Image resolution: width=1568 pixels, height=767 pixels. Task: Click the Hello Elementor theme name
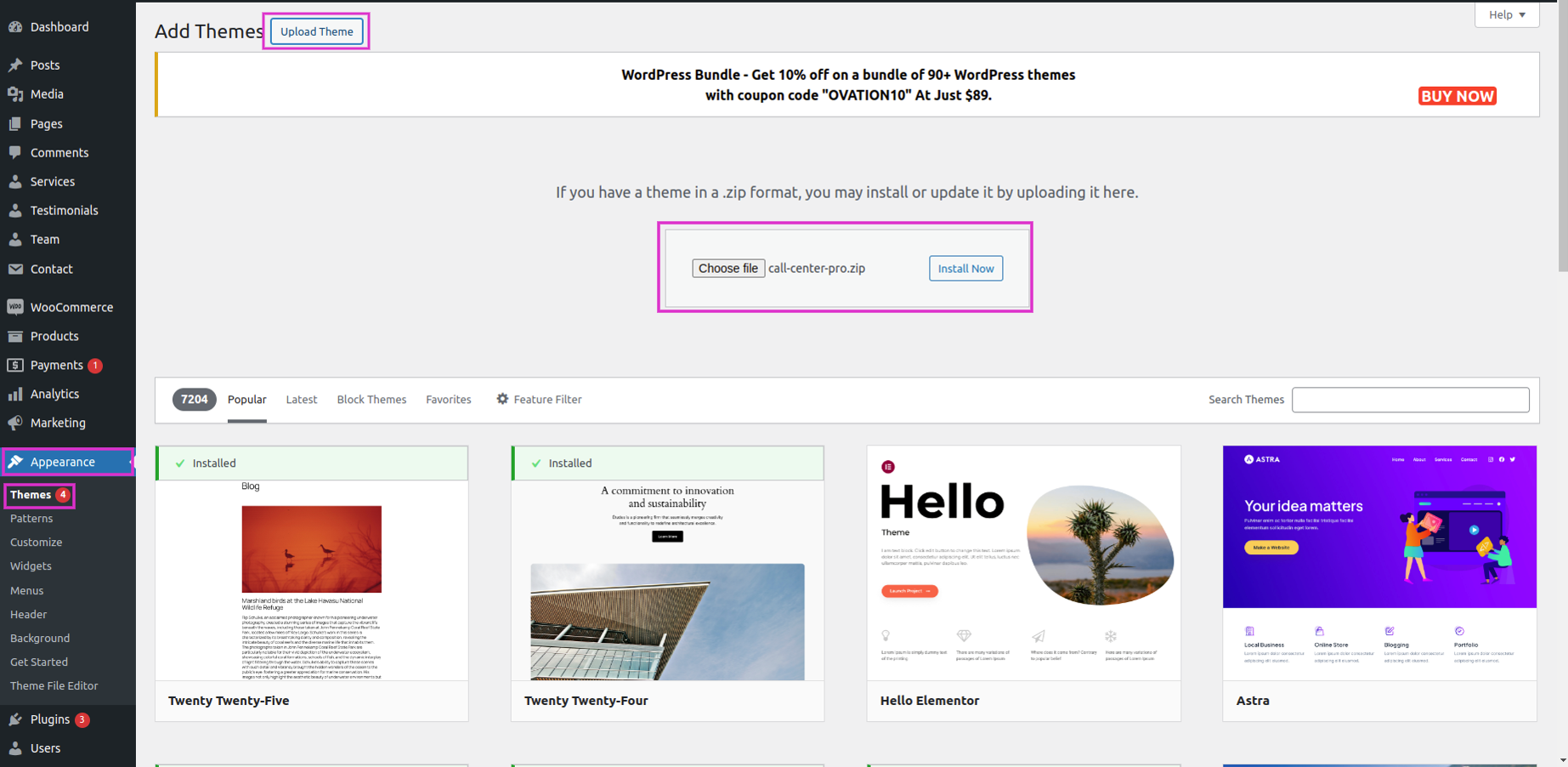(x=930, y=701)
